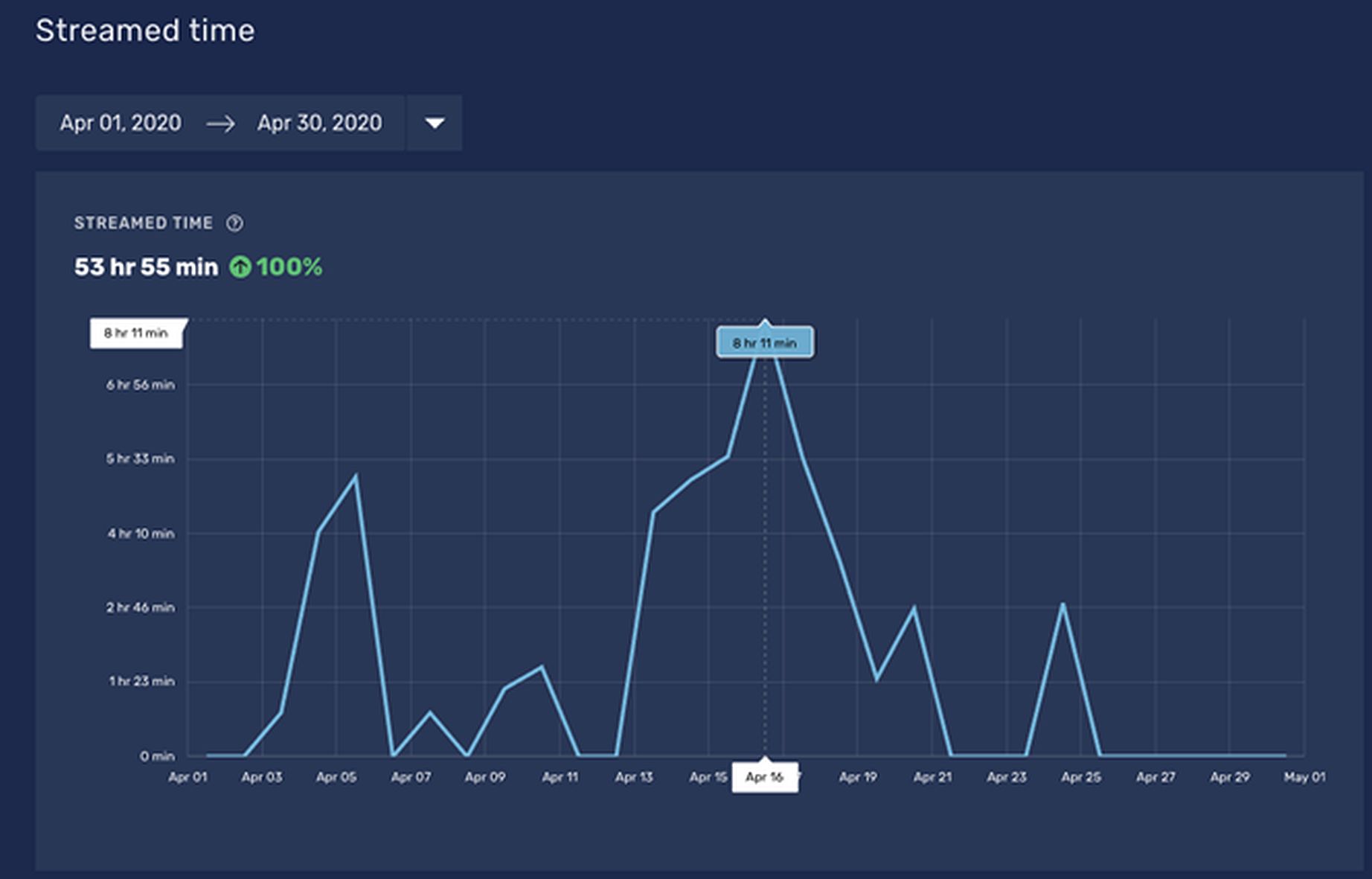
Task: Open the date range dropdown caret
Action: pos(435,123)
